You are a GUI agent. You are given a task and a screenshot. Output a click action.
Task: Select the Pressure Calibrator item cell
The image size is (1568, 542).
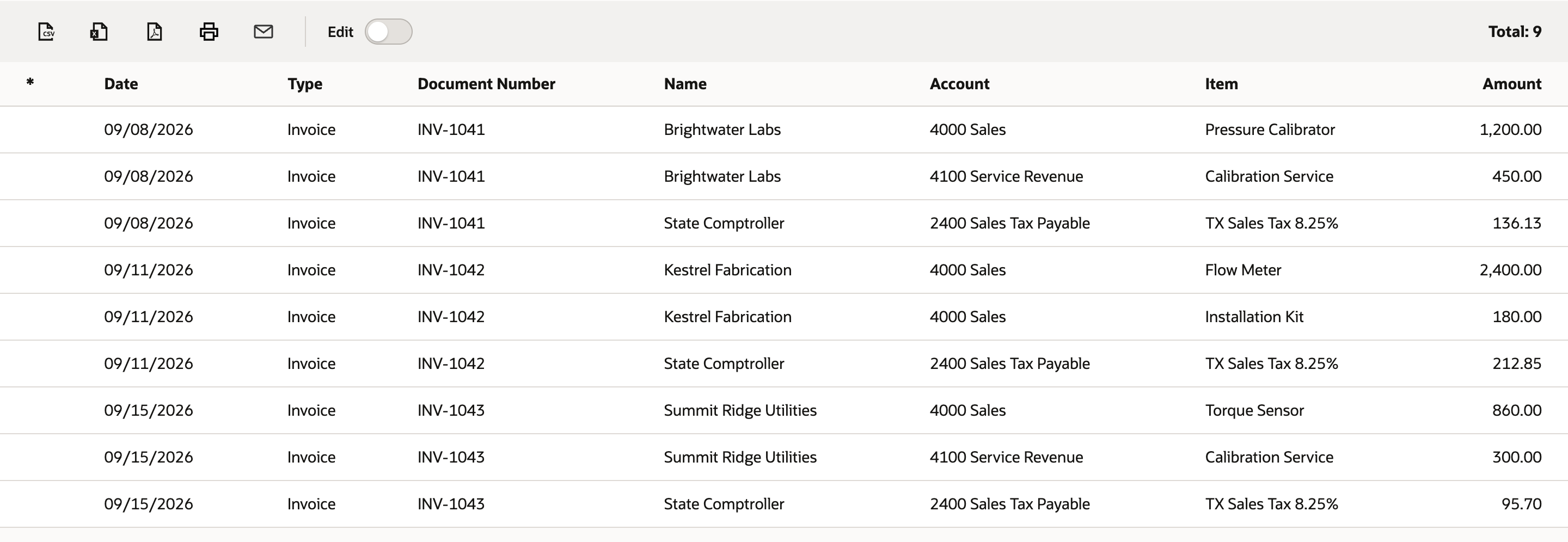point(1270,130)
